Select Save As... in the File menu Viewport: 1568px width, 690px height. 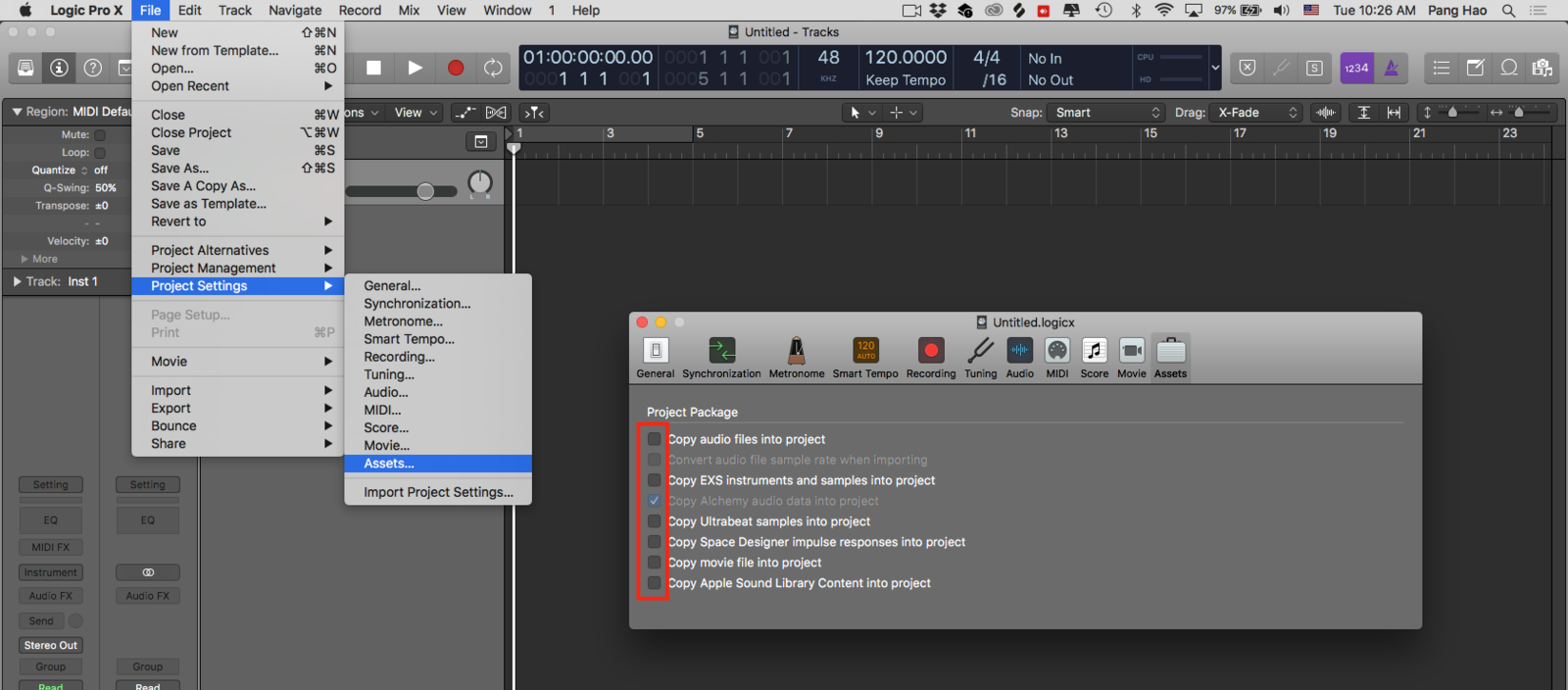coord(238,169)
